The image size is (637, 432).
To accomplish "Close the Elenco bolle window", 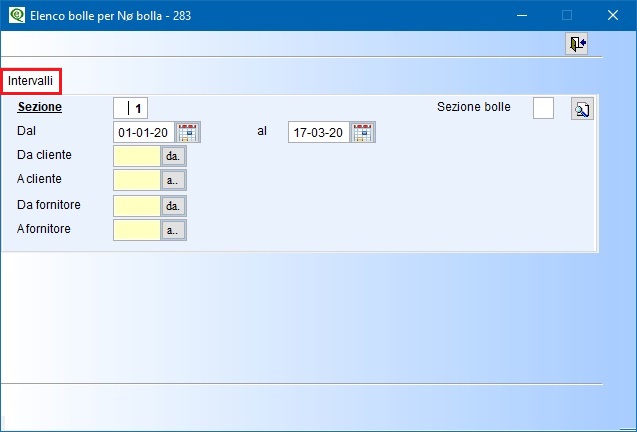I will [x=613, y=15].
